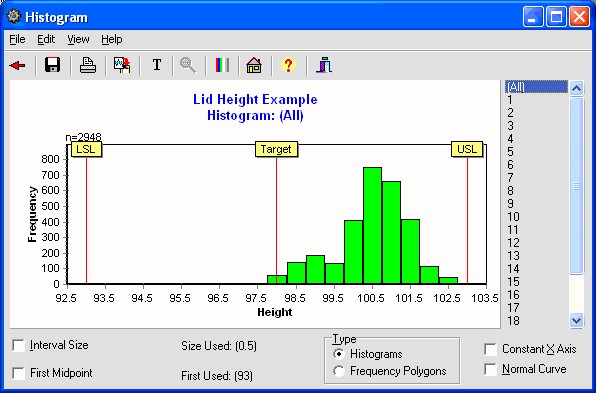596x393 pixels.
Task: Select item 1 in the subgroup list
Action: 536,100
